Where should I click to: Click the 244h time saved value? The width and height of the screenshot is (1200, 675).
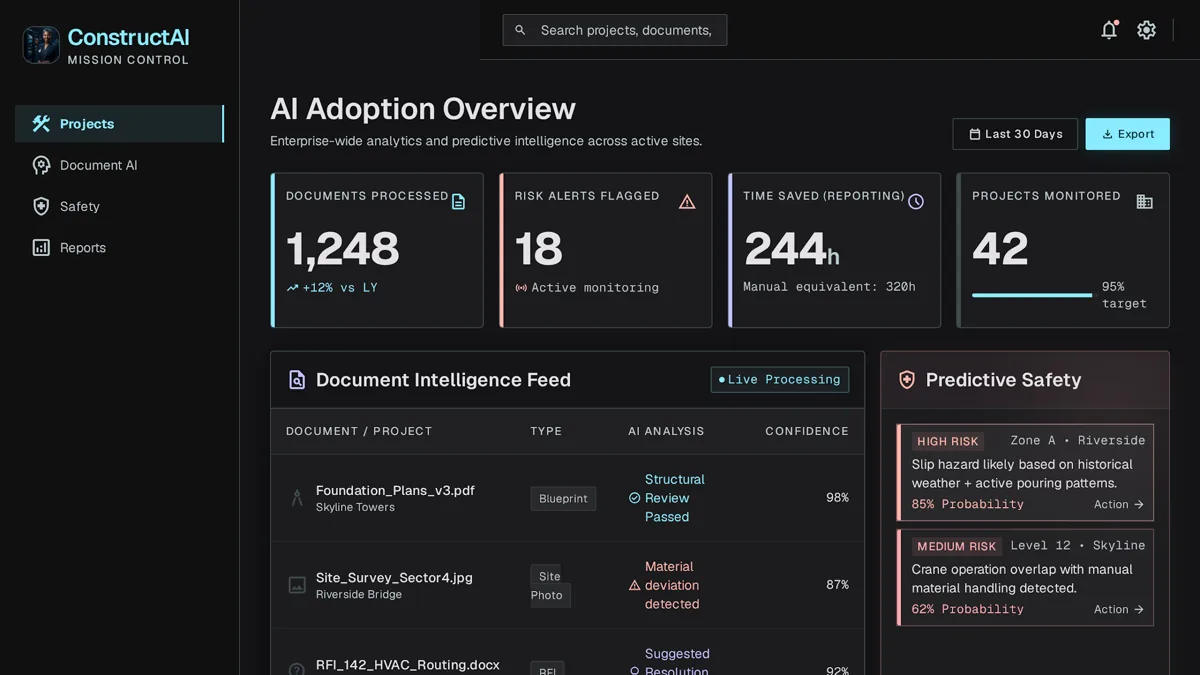(x=792, y=249)
